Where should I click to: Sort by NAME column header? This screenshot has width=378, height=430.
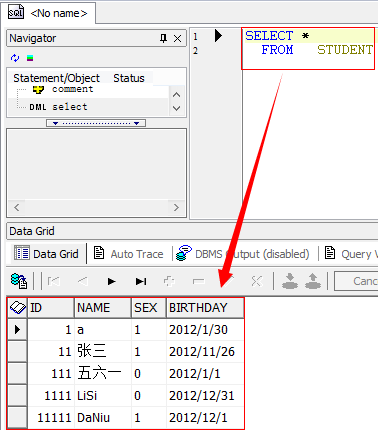[103, 307]
